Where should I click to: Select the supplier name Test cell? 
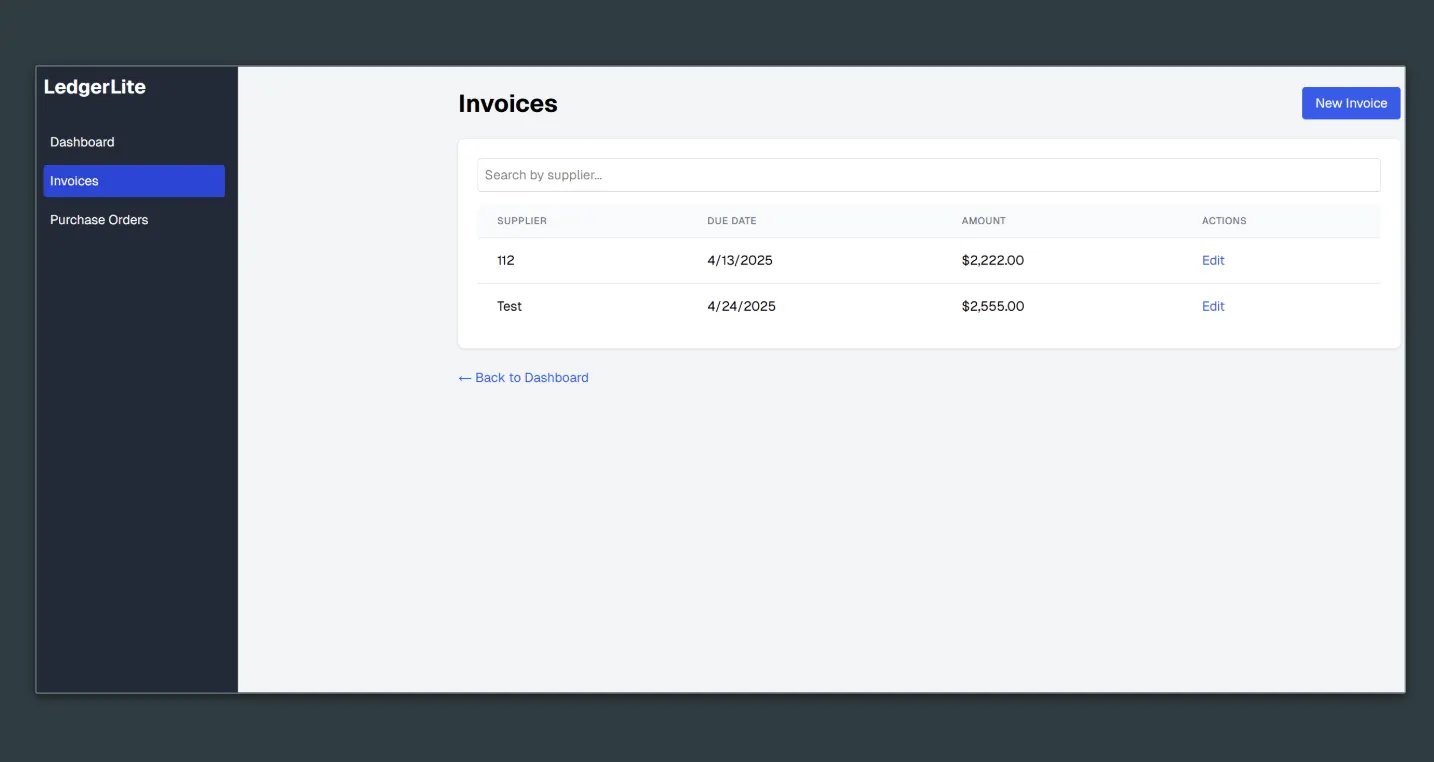pos(509,306)
